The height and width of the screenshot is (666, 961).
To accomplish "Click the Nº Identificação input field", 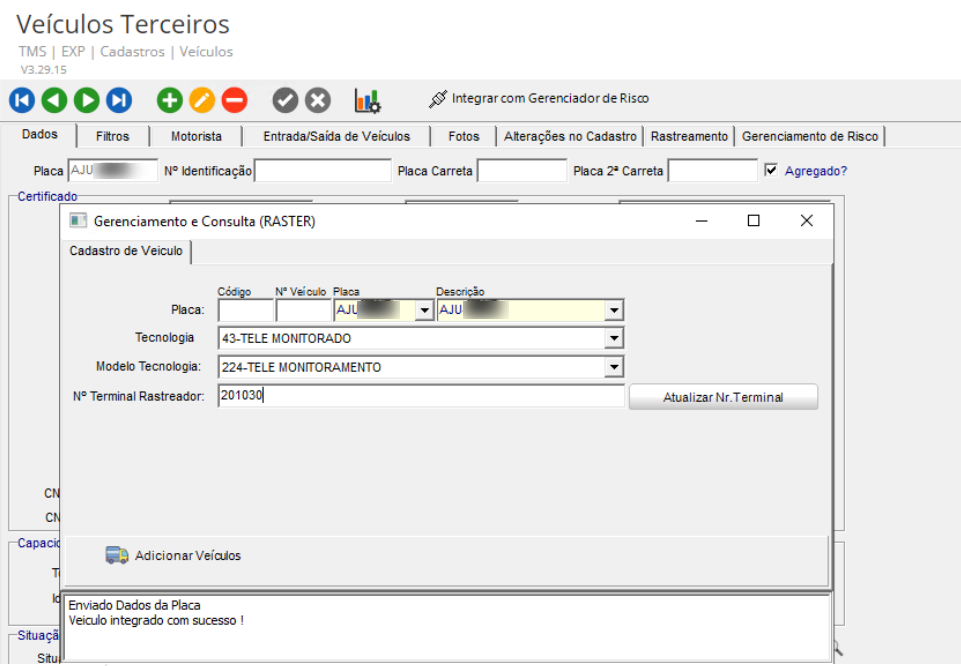I will tap(322, 170).
